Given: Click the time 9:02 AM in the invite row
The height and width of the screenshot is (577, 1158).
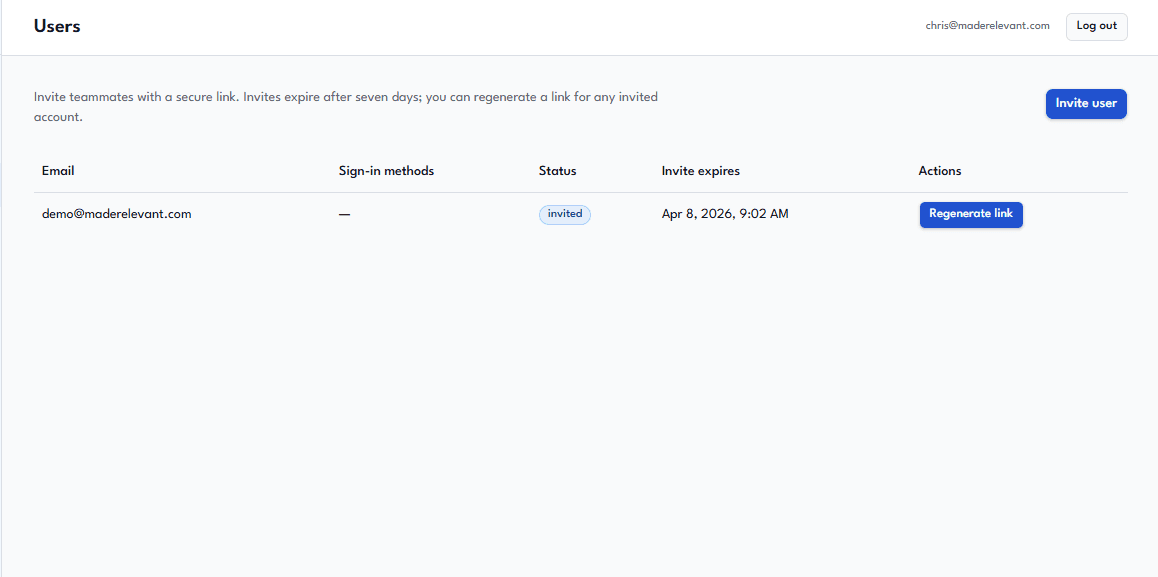Looking at the screenshot, I should (766, 213).
